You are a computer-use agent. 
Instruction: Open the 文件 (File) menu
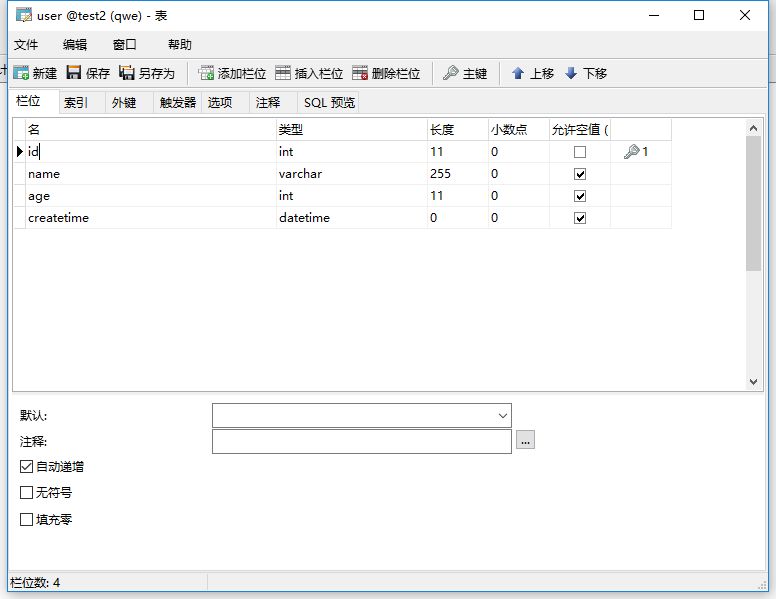click(26, 45)
